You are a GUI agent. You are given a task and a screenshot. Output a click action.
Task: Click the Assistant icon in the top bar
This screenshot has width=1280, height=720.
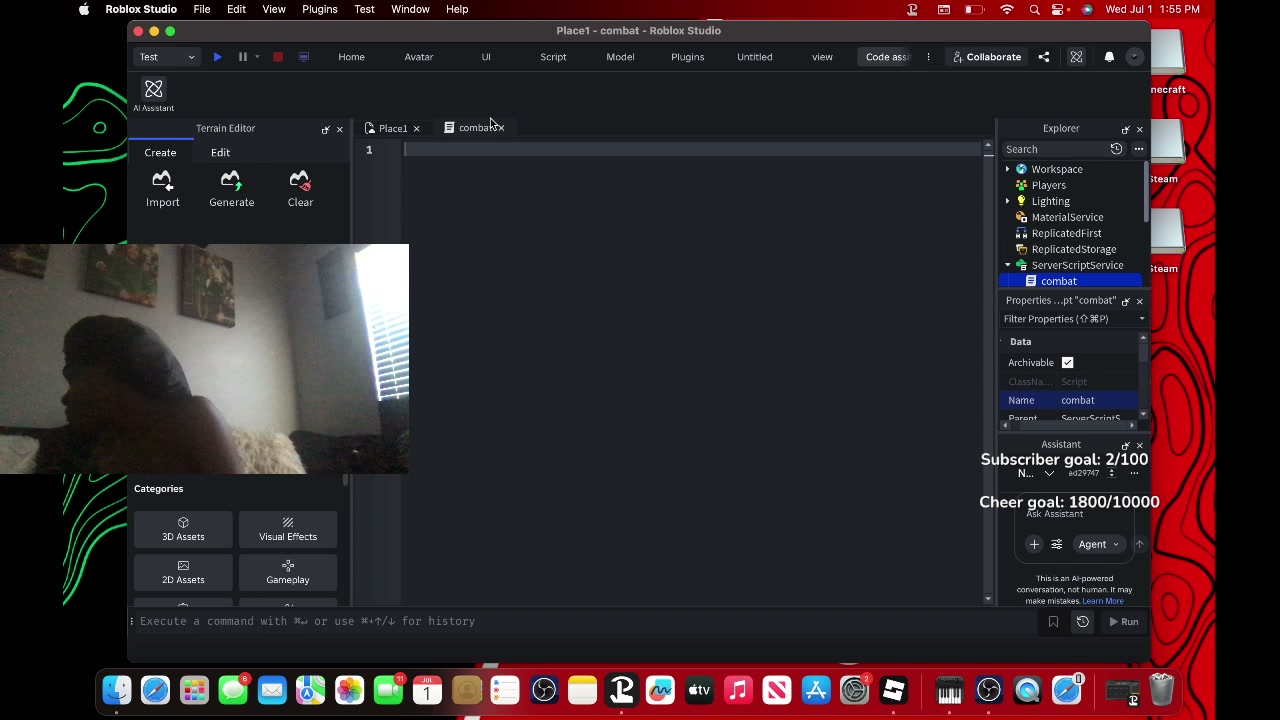point(1076,57)
